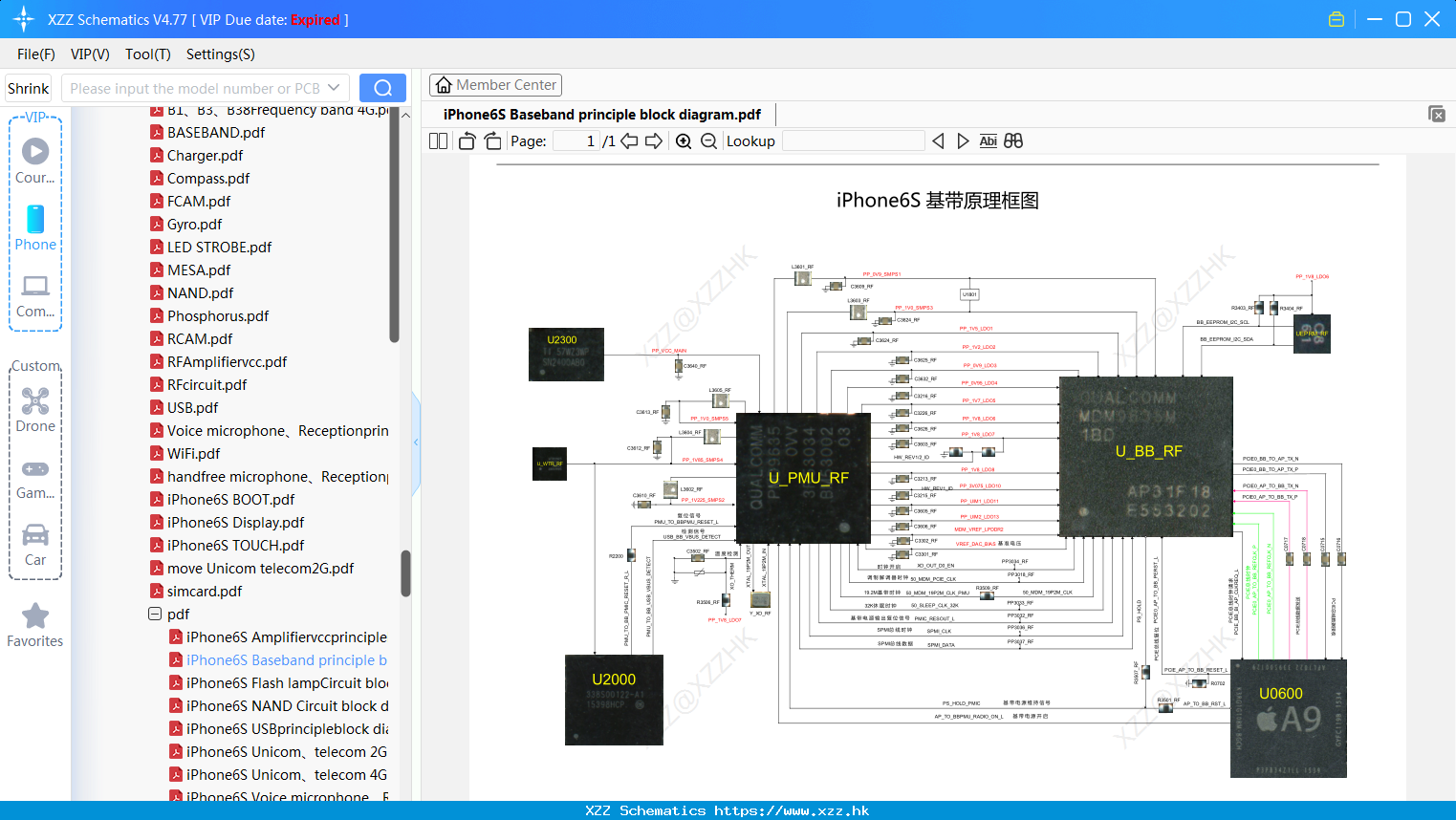Click the binoculars search icon

click(x=1013, y=140)
